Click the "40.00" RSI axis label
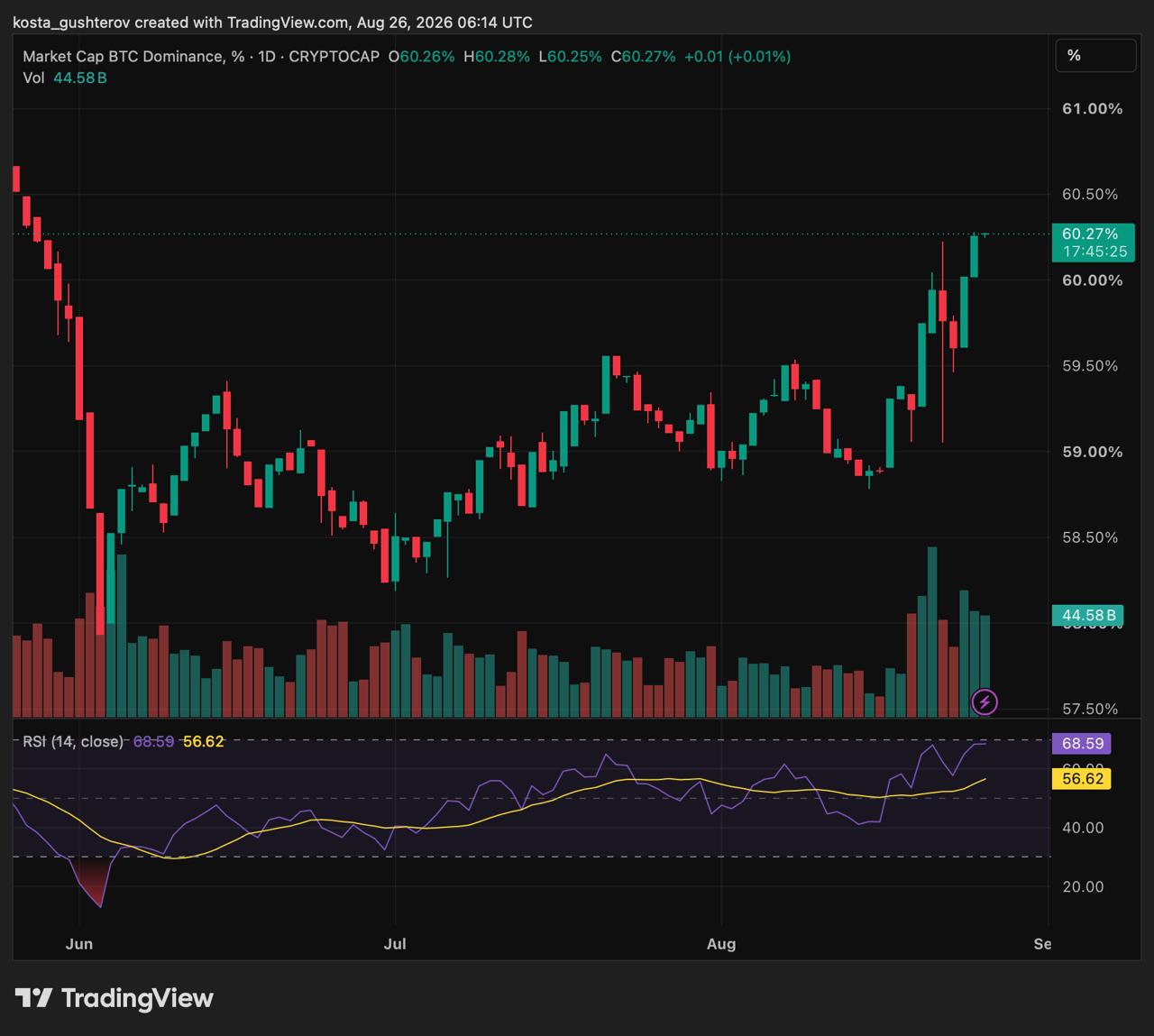The image size is (1154, 1036). coord(1083,827)
